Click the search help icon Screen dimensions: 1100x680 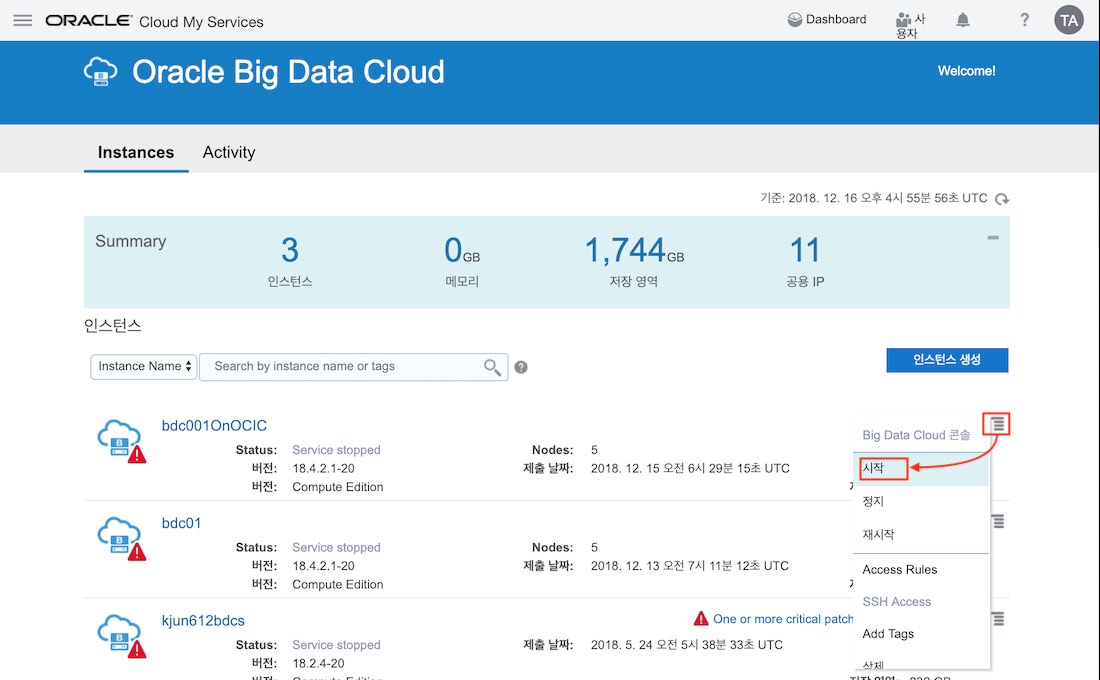click(x=521, y=367)
